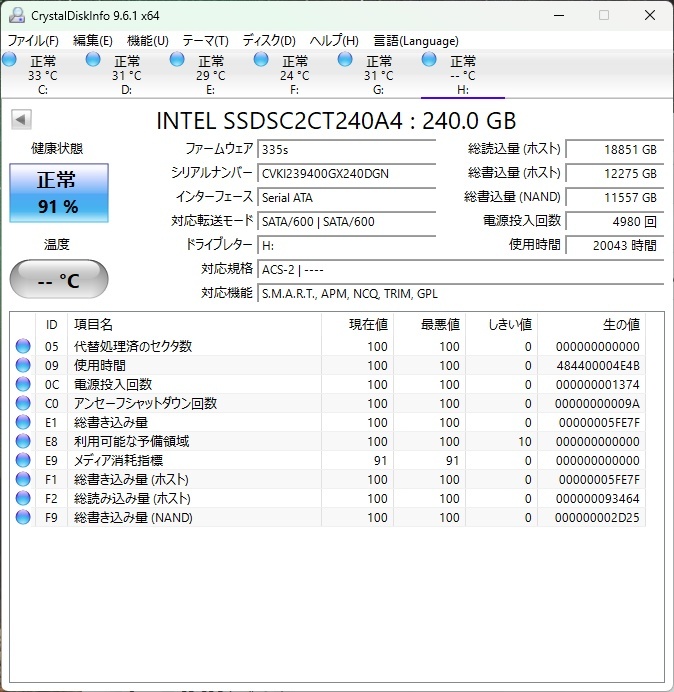
Task: Click status orb for attribute F9 row
Action: [23, 517]
